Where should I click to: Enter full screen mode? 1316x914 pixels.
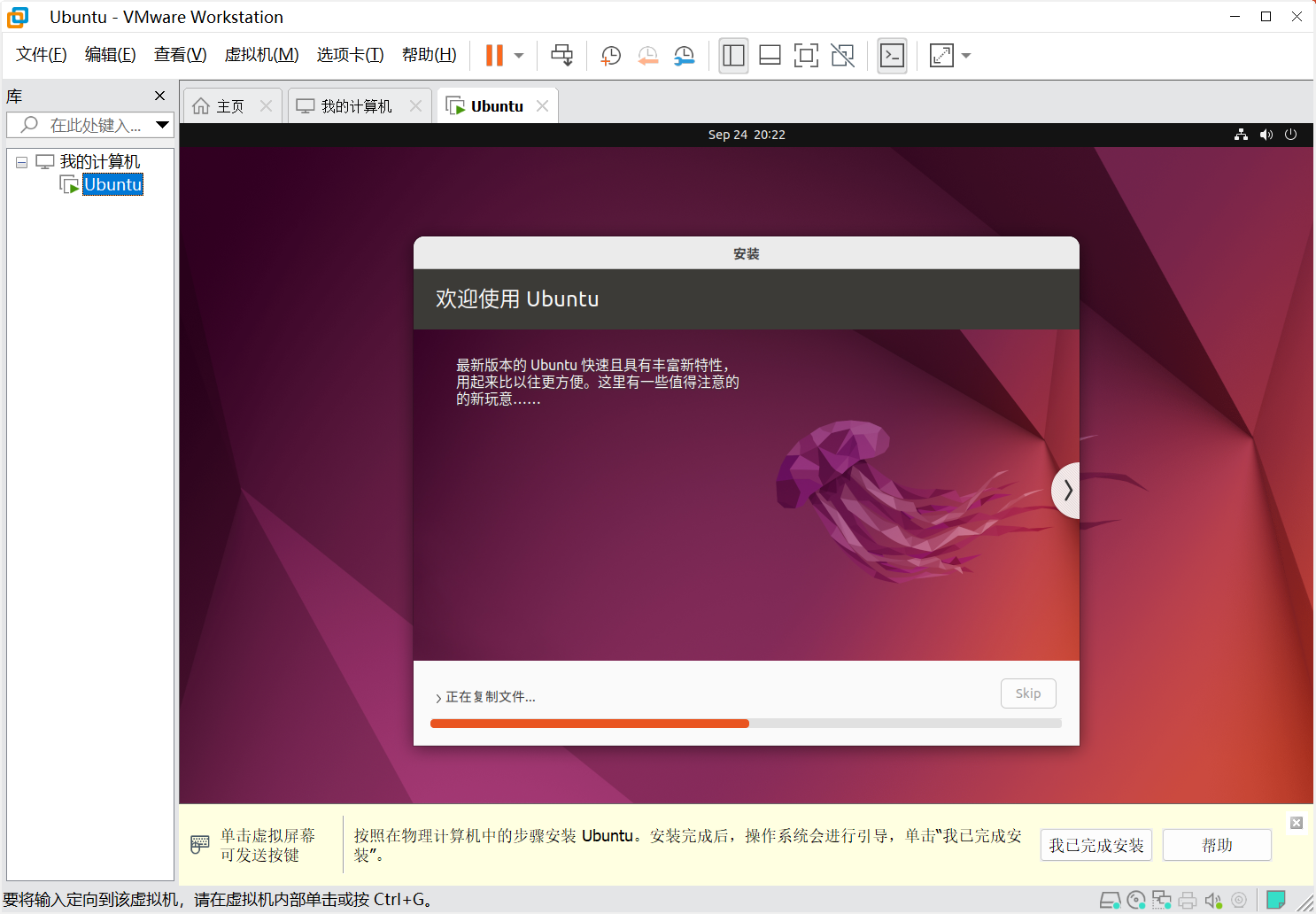tap(806, 56)
